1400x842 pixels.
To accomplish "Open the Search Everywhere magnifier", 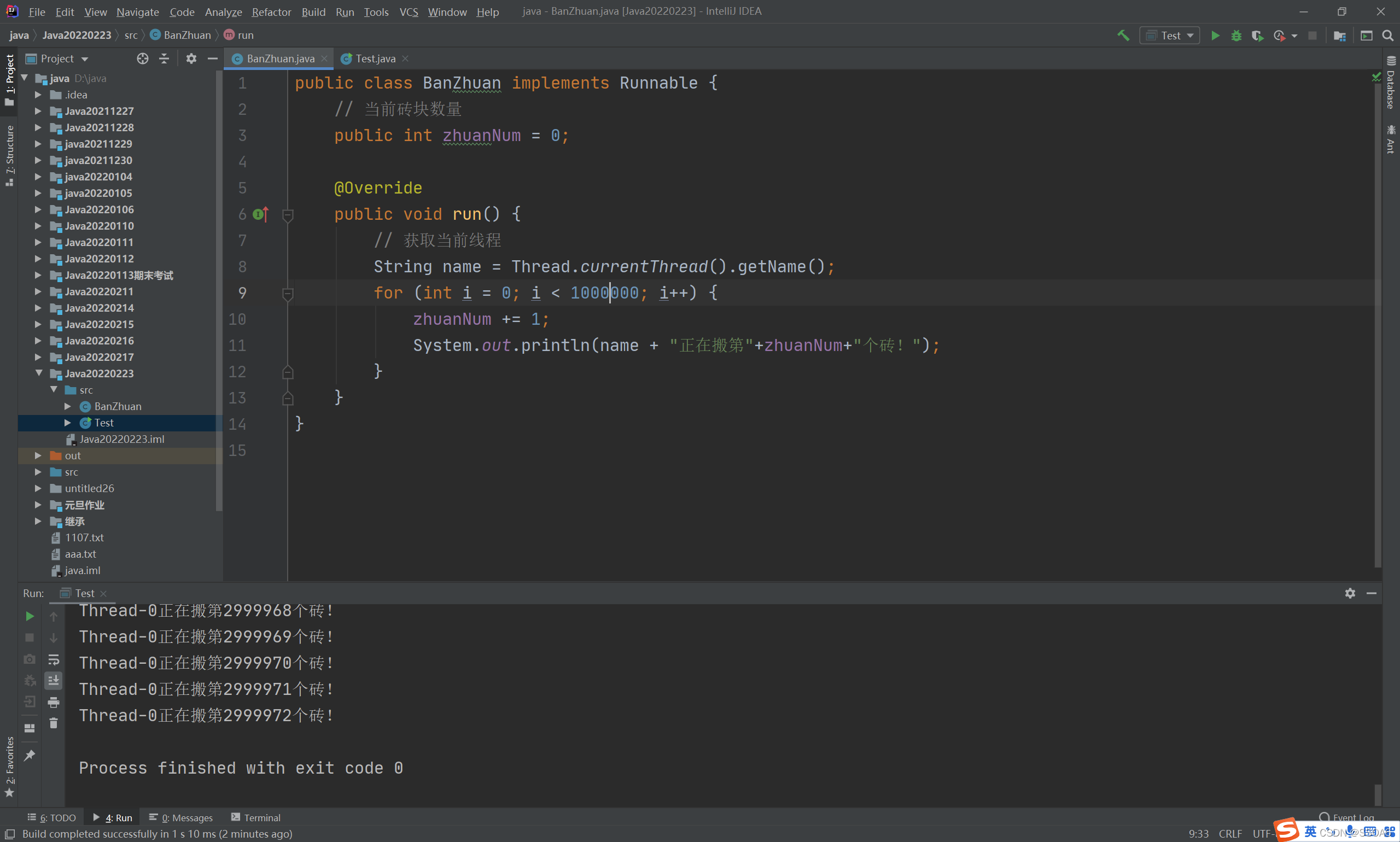I will [1387, 35].
